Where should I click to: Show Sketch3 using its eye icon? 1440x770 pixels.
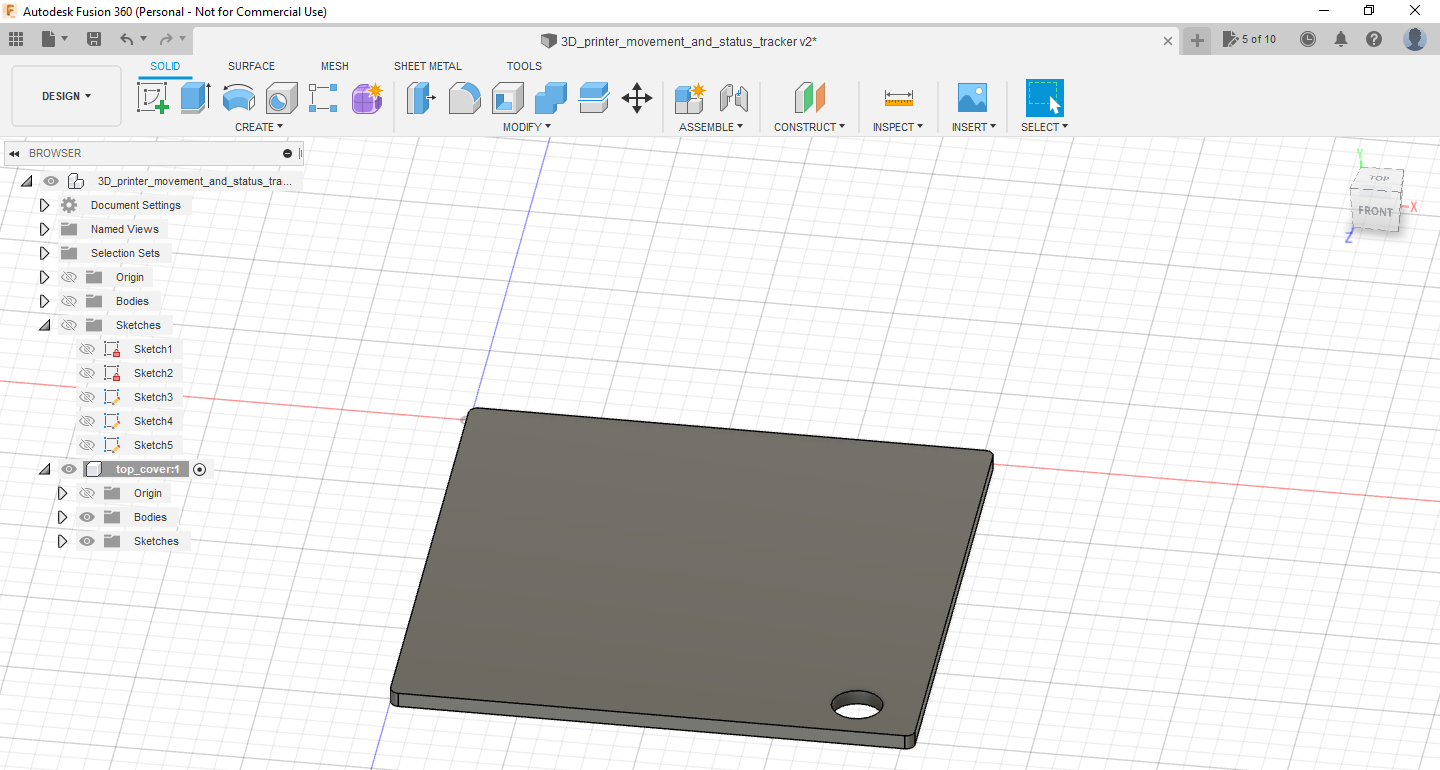87,397
